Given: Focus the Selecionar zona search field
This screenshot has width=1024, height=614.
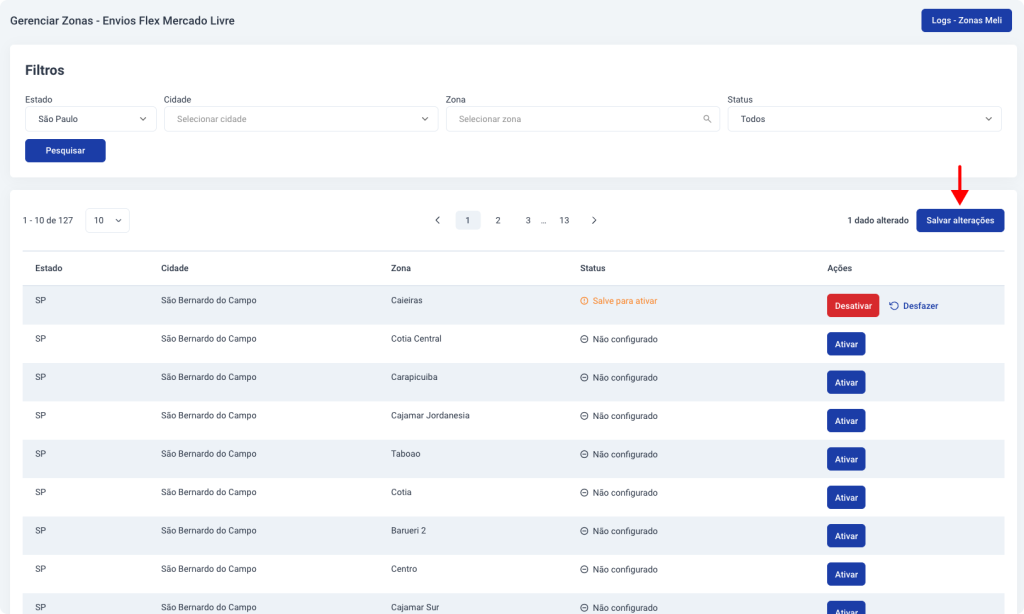Looking at the screenshot, I should click(583, 119).
